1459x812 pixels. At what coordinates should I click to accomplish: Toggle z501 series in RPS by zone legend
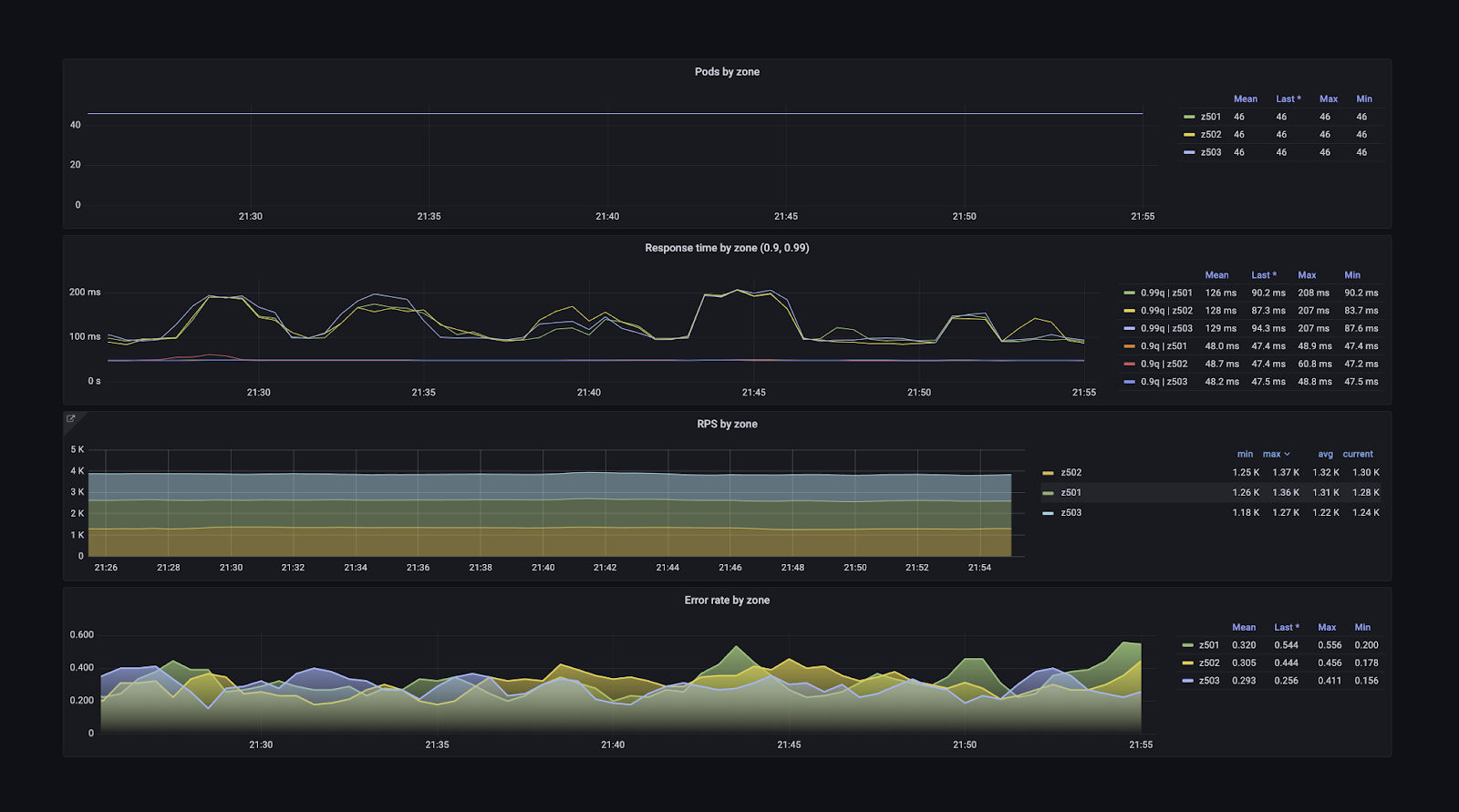click(x=1071, y=492)
